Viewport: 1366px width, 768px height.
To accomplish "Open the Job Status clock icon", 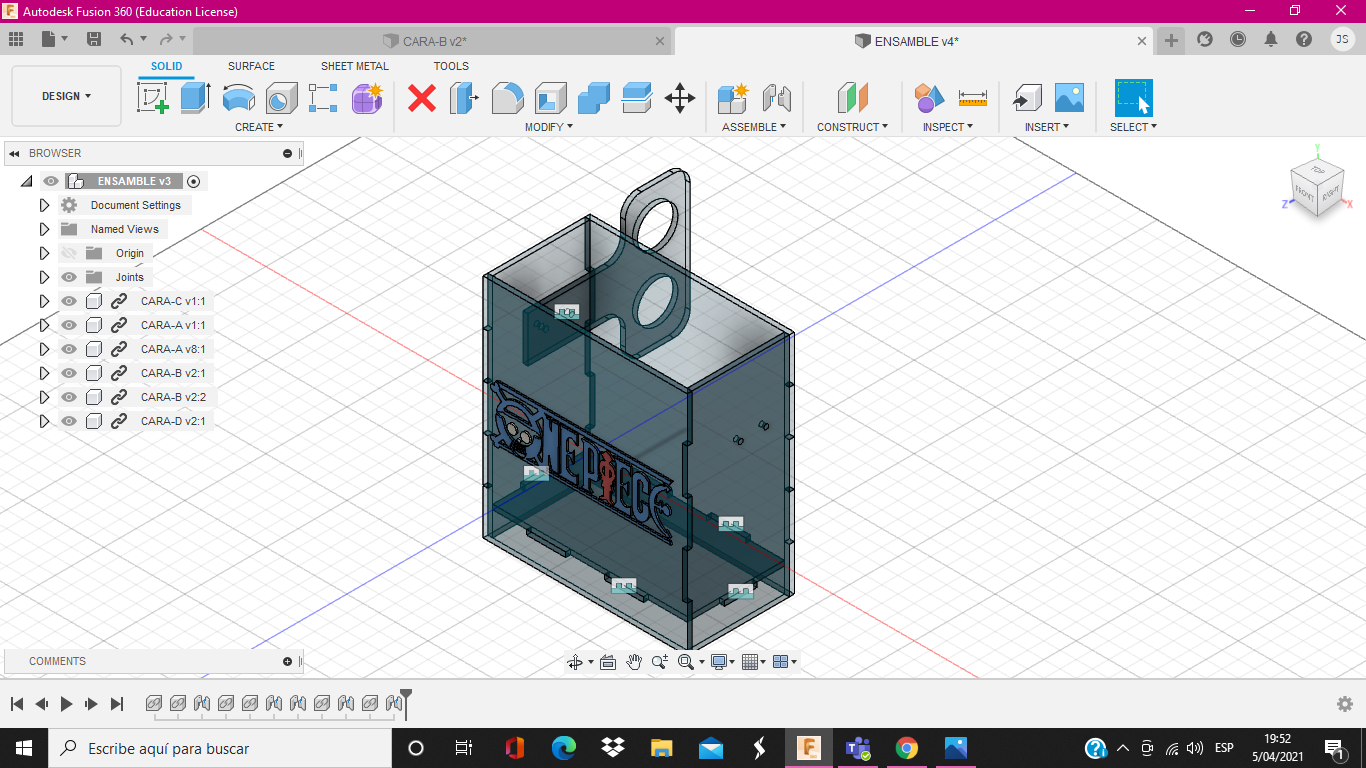I will (1238, 39).
